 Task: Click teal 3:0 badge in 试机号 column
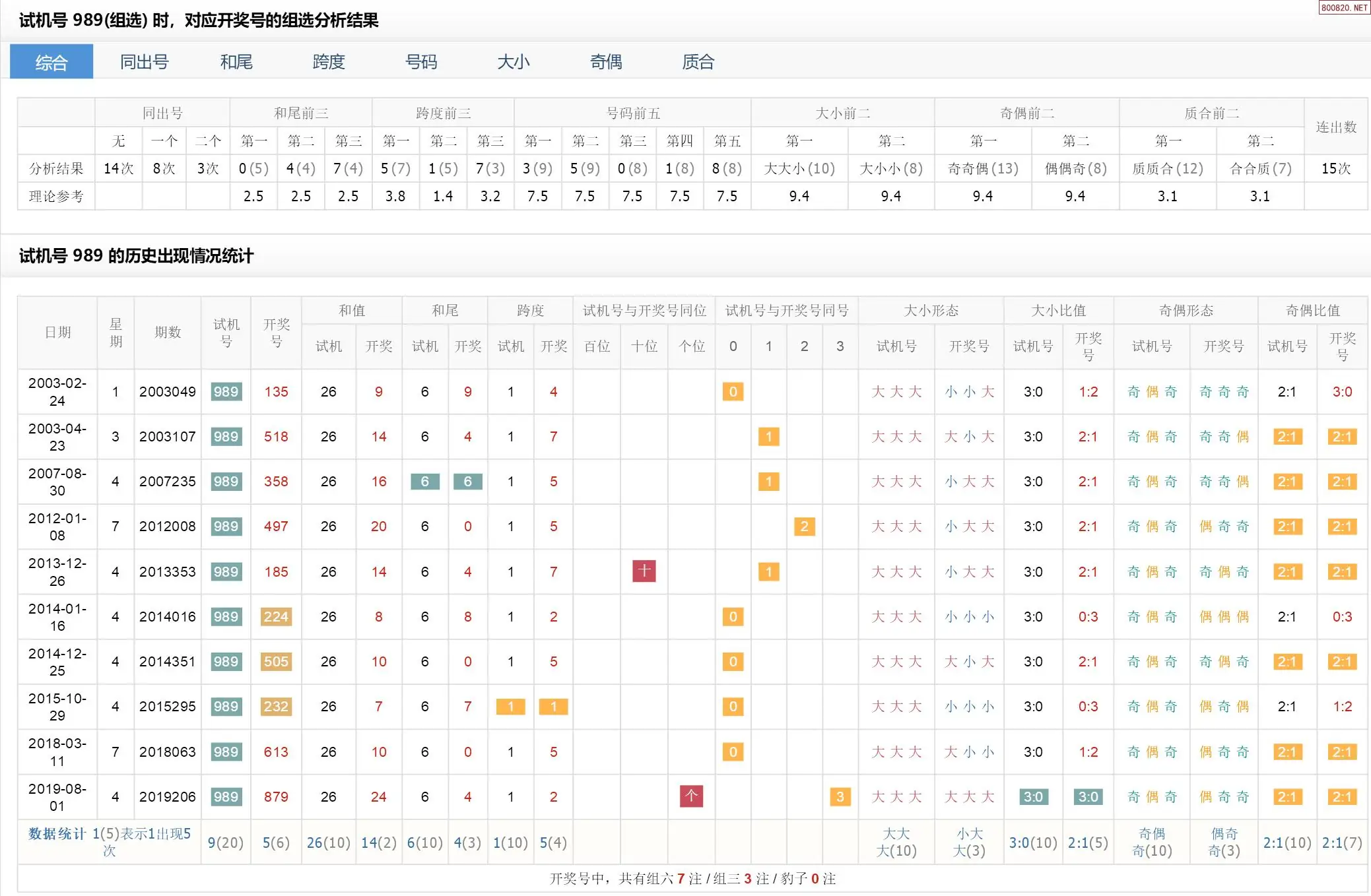pos(1033,796)
